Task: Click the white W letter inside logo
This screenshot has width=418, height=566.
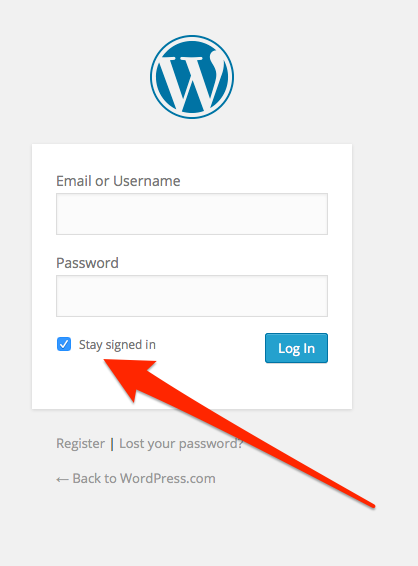Action: pos(193,80)
